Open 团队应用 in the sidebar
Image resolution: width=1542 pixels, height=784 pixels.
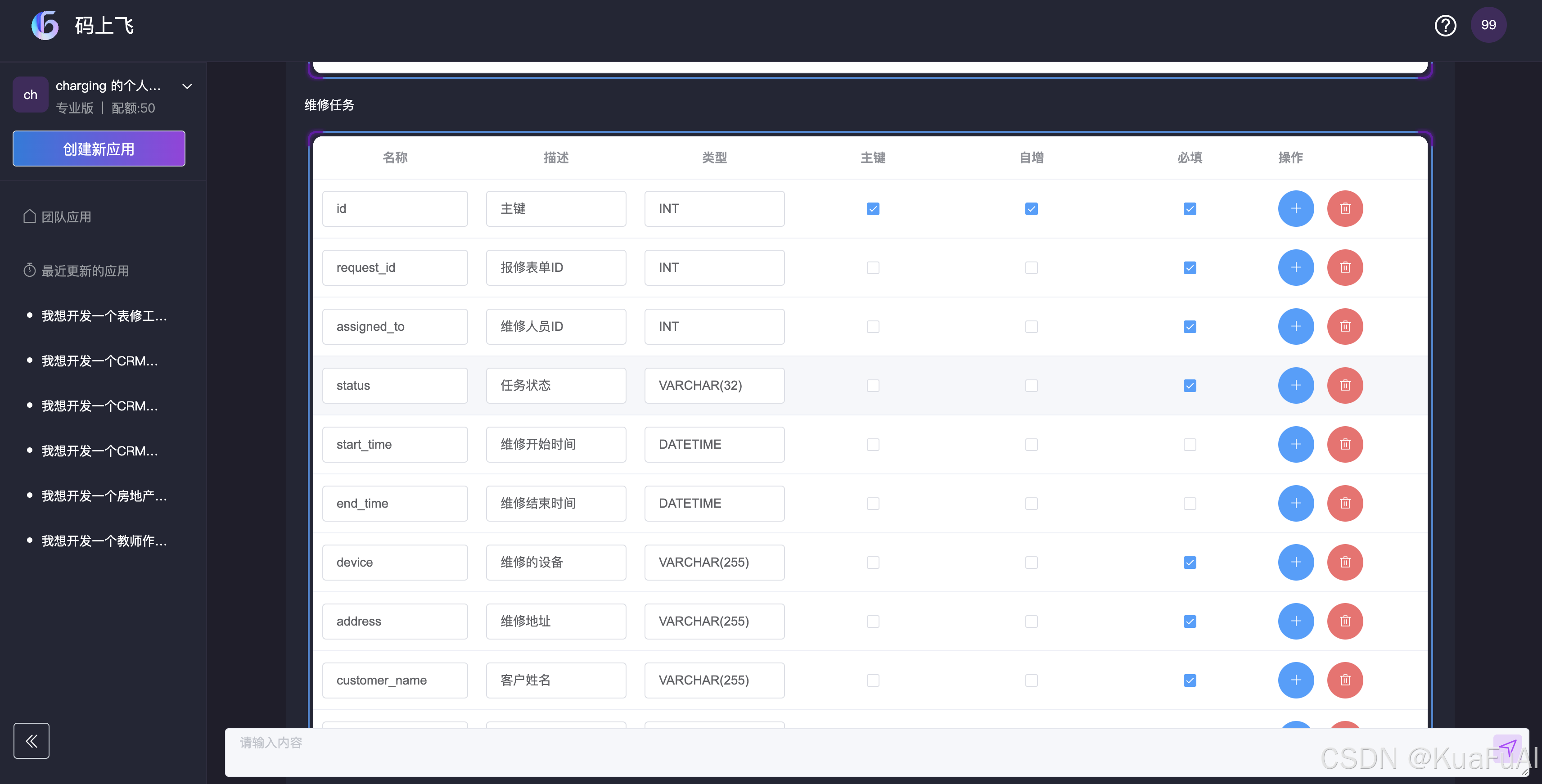pos(66,216)
